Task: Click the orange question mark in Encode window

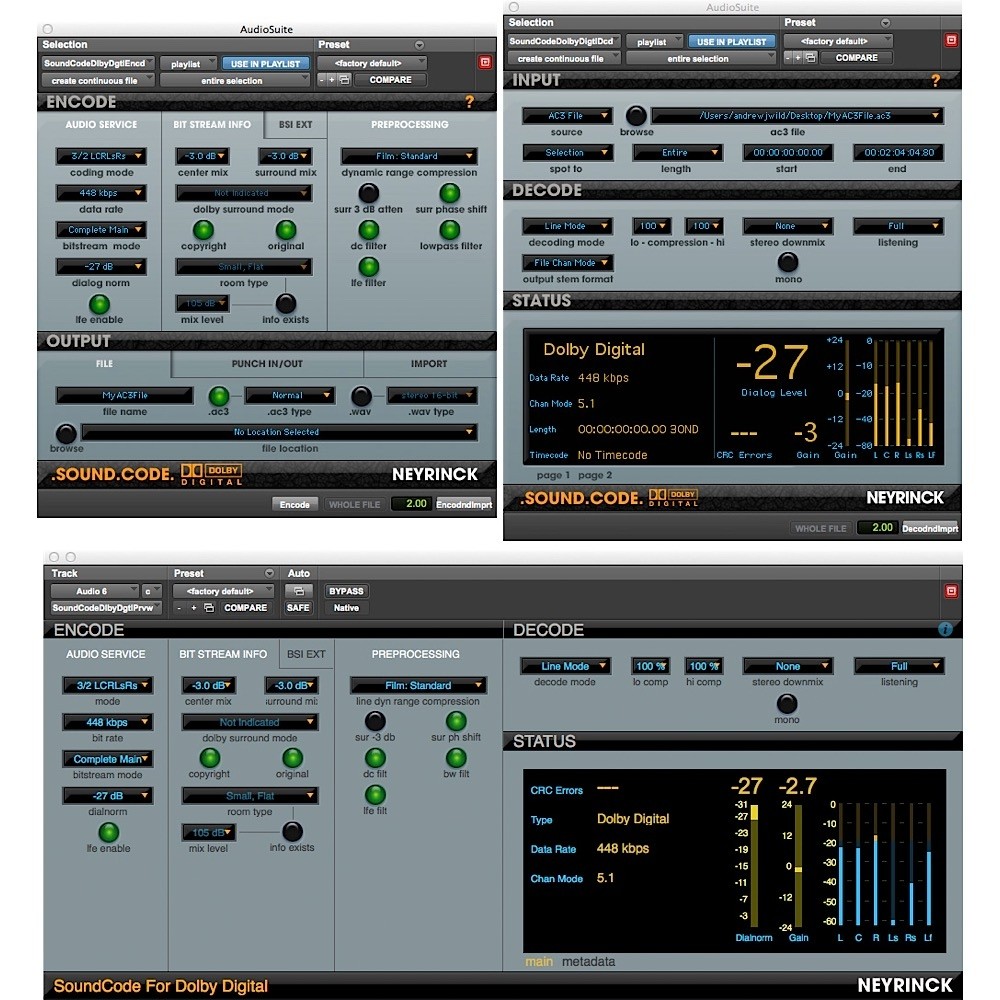Action: 469,101
